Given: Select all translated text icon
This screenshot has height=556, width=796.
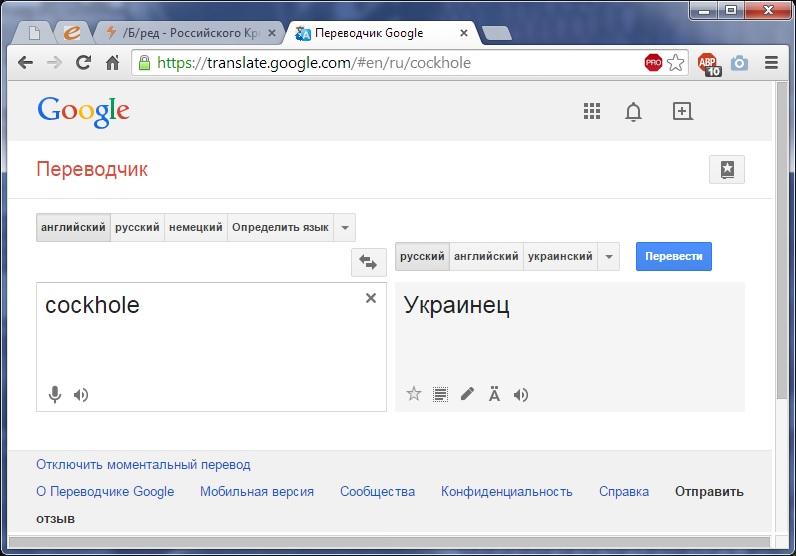Looking at the screenshot, I should click(x=440, y=394).
